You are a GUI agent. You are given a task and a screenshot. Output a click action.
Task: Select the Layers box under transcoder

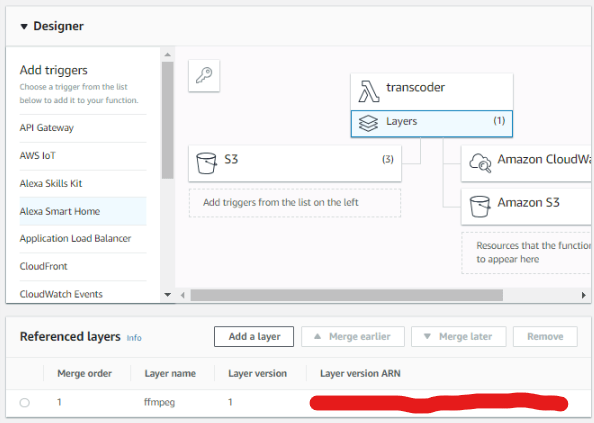(x=432, y=123)
